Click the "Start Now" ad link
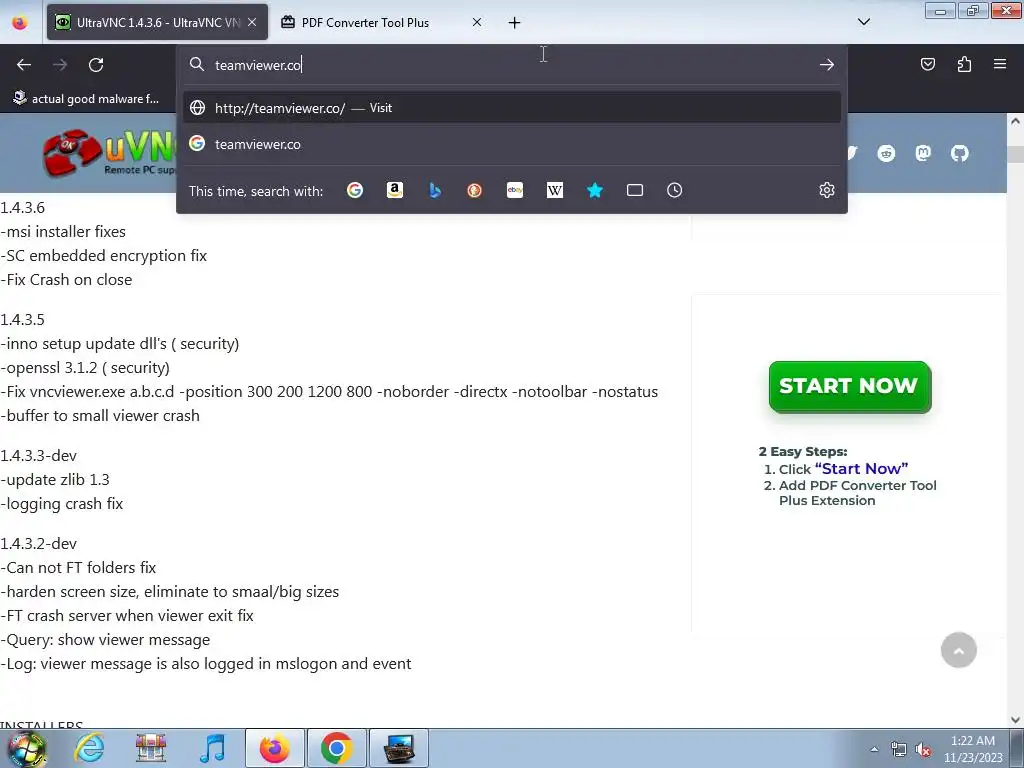 (x=861, y=468)
